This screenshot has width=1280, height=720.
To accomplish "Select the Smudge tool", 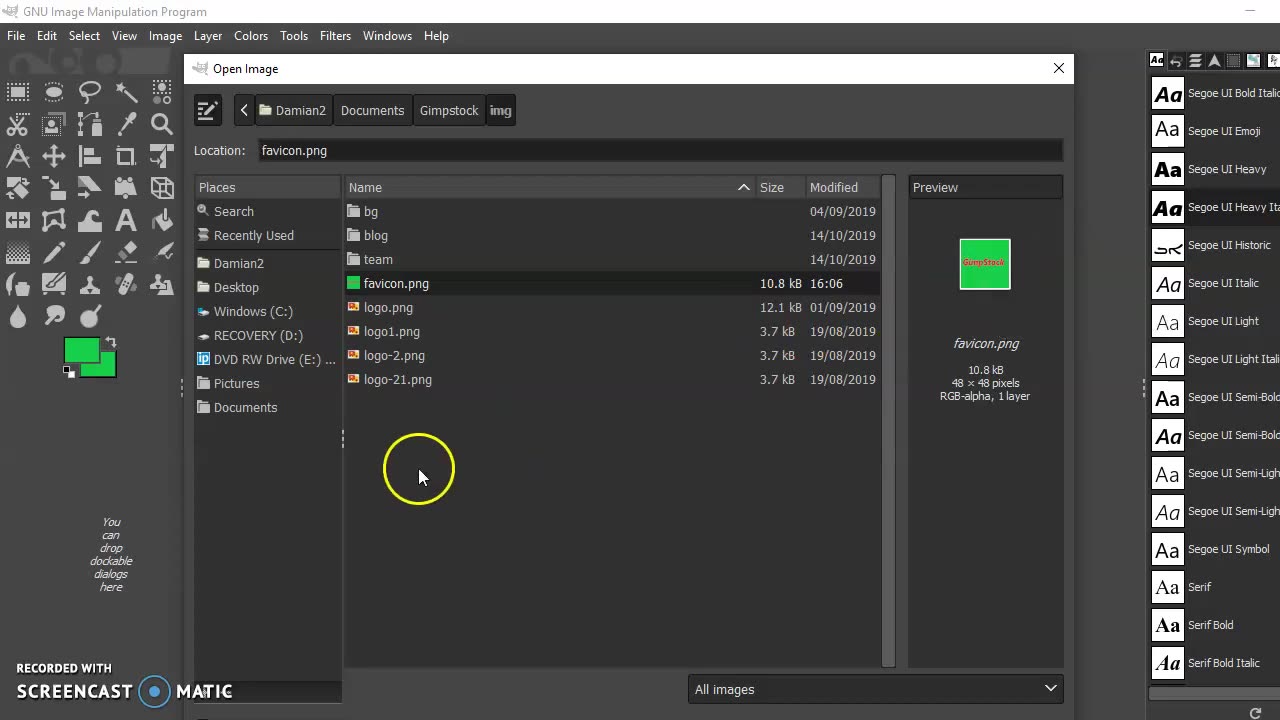I will pyautogui.click(x=54, y=317).
